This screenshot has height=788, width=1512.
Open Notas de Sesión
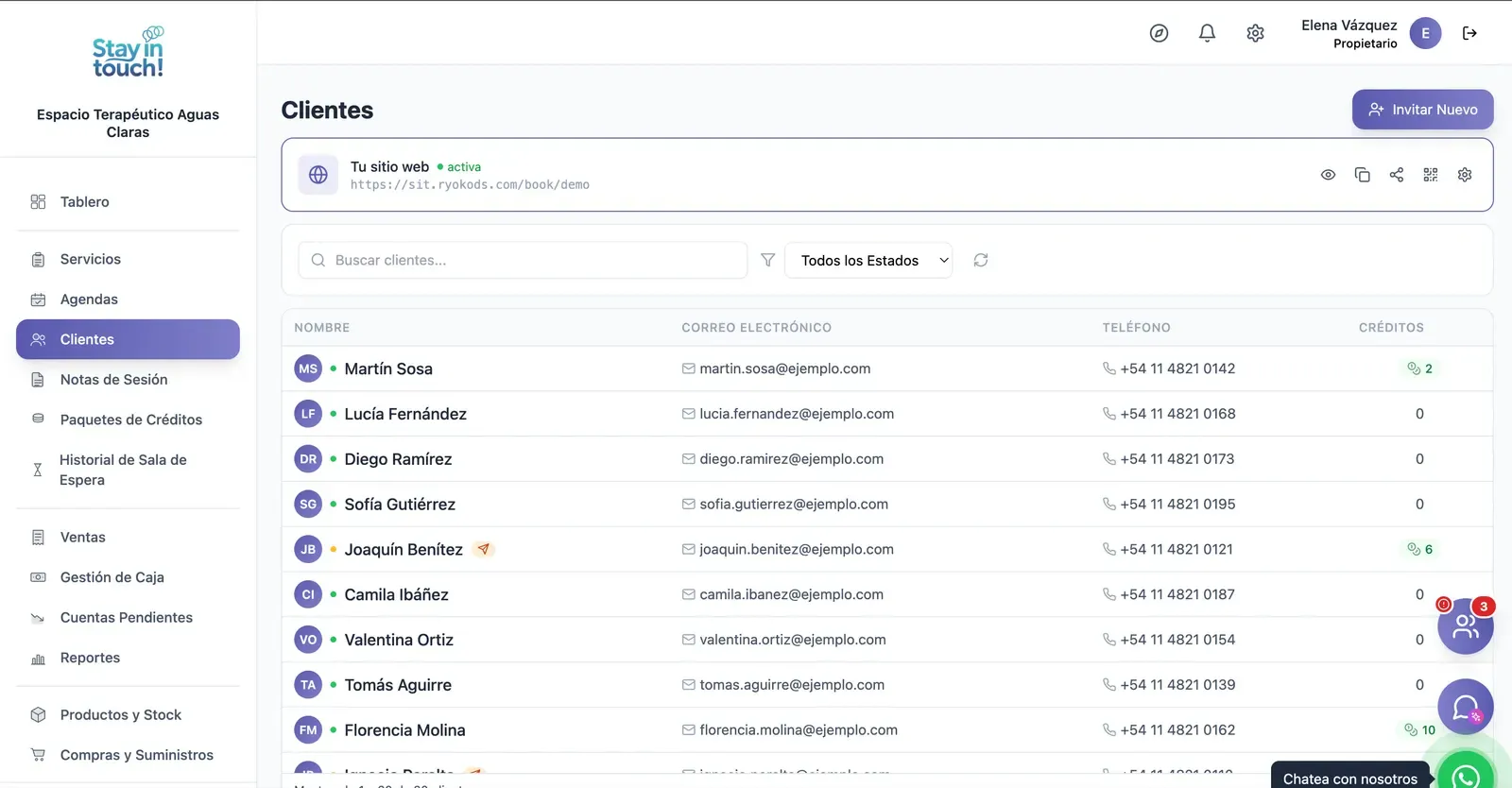tap(128, 380)
